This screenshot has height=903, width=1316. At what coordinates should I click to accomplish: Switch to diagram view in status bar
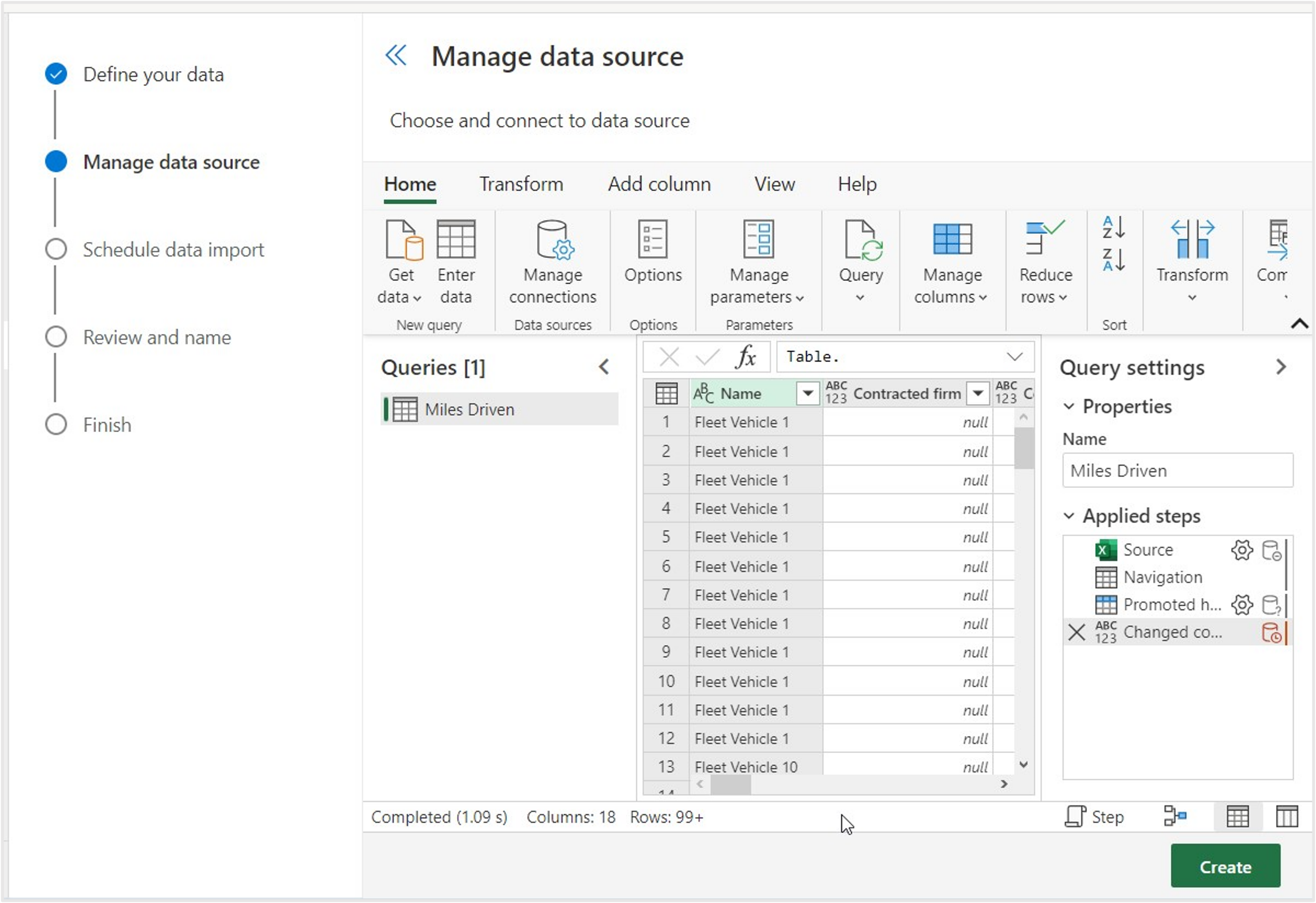(x=1175, y=816)
